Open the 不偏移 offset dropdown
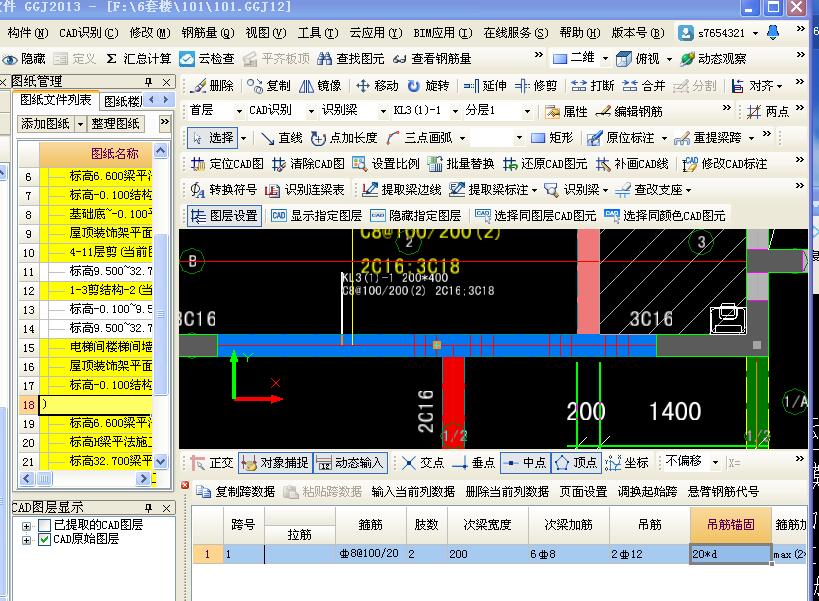819x601 pixels. point(716,463)
